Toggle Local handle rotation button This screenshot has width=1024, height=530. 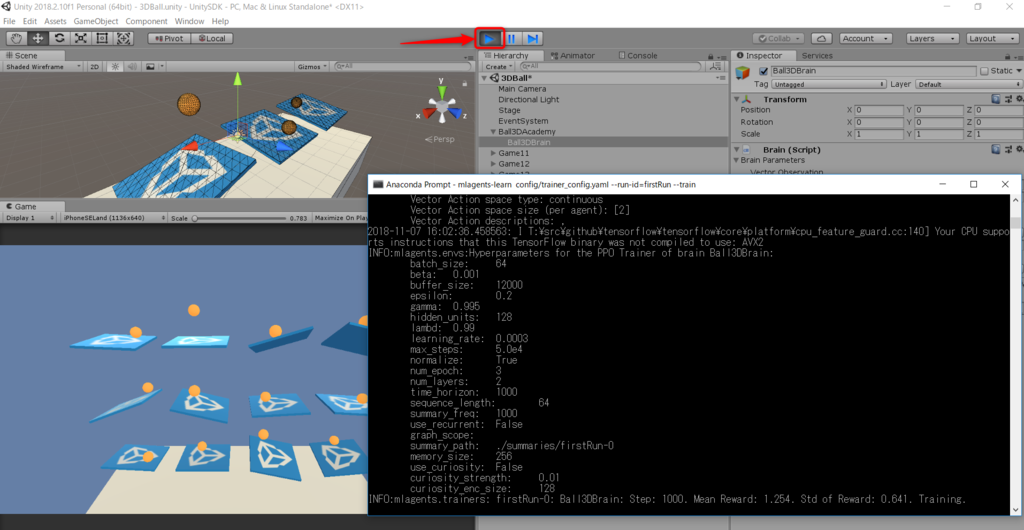click(x=212, y=39)
